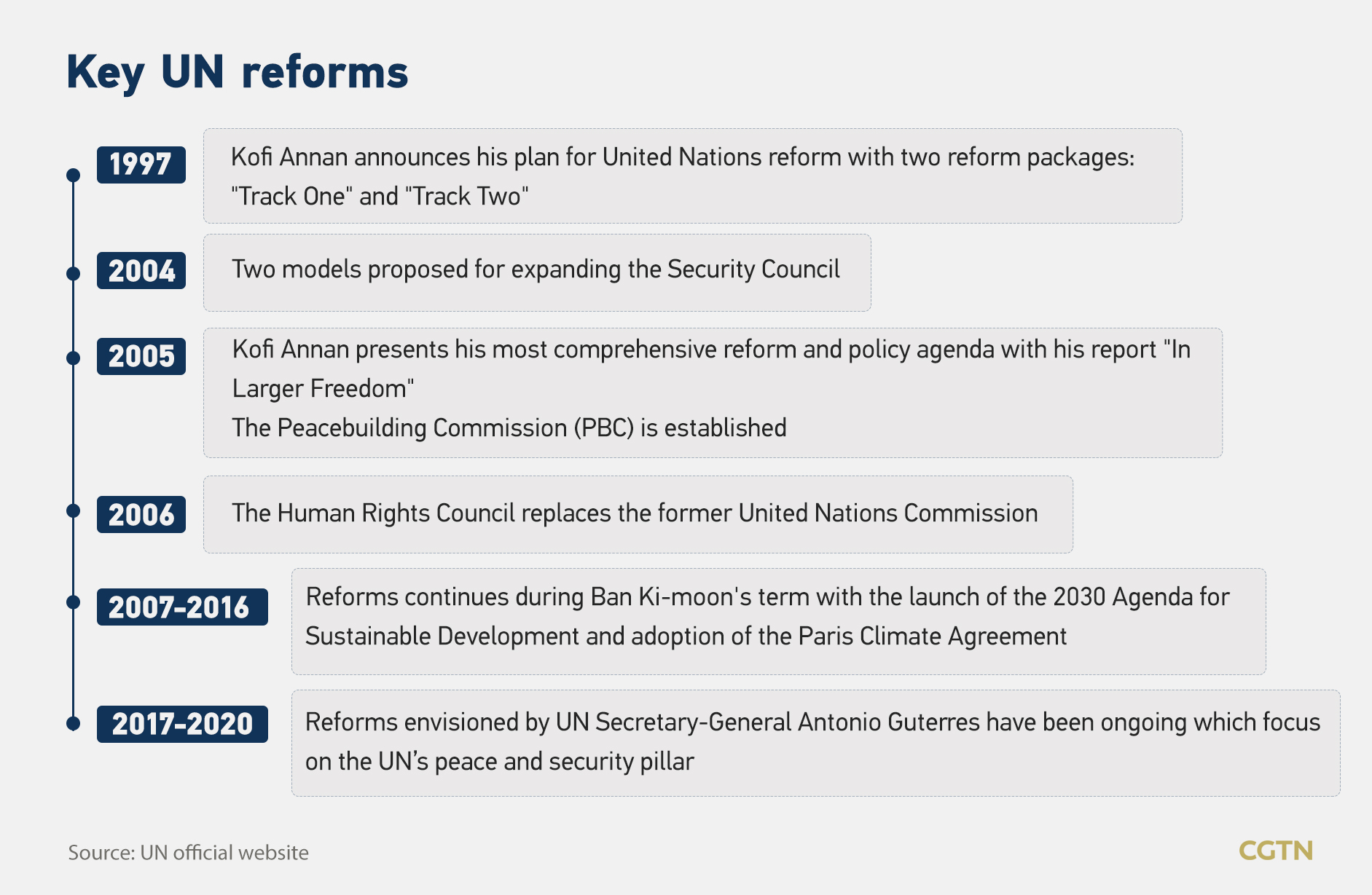This screenshot has height=895, width=1372.
Task: Select the Kofi Annan Track One text box
Action: point(692,176)
